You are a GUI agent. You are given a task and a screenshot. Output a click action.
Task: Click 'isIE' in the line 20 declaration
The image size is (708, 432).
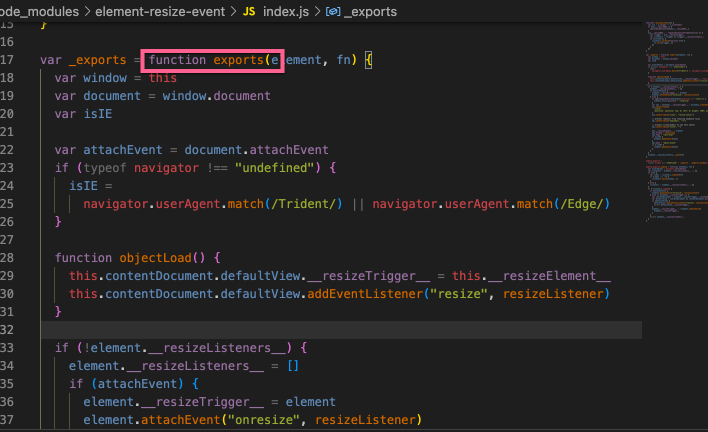pyautogui.click(x=98, y=114)
